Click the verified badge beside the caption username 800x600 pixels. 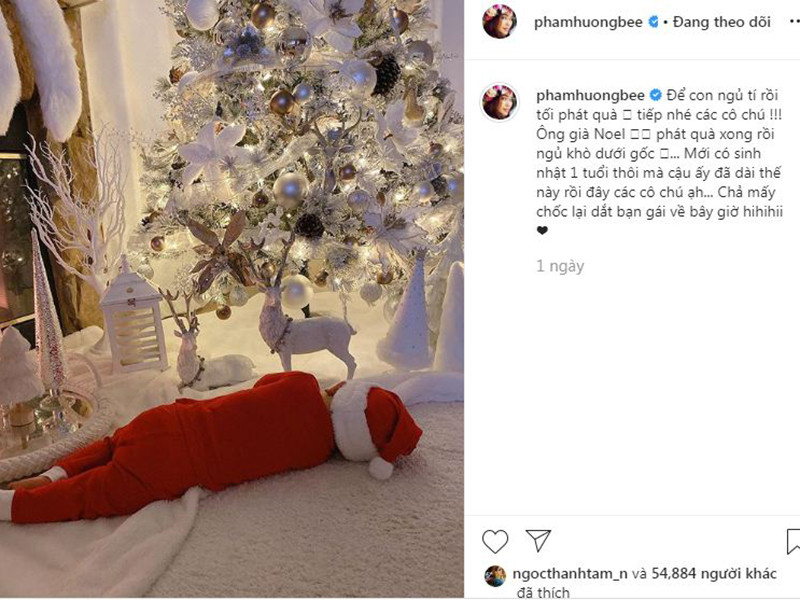[x=656, y=95]
